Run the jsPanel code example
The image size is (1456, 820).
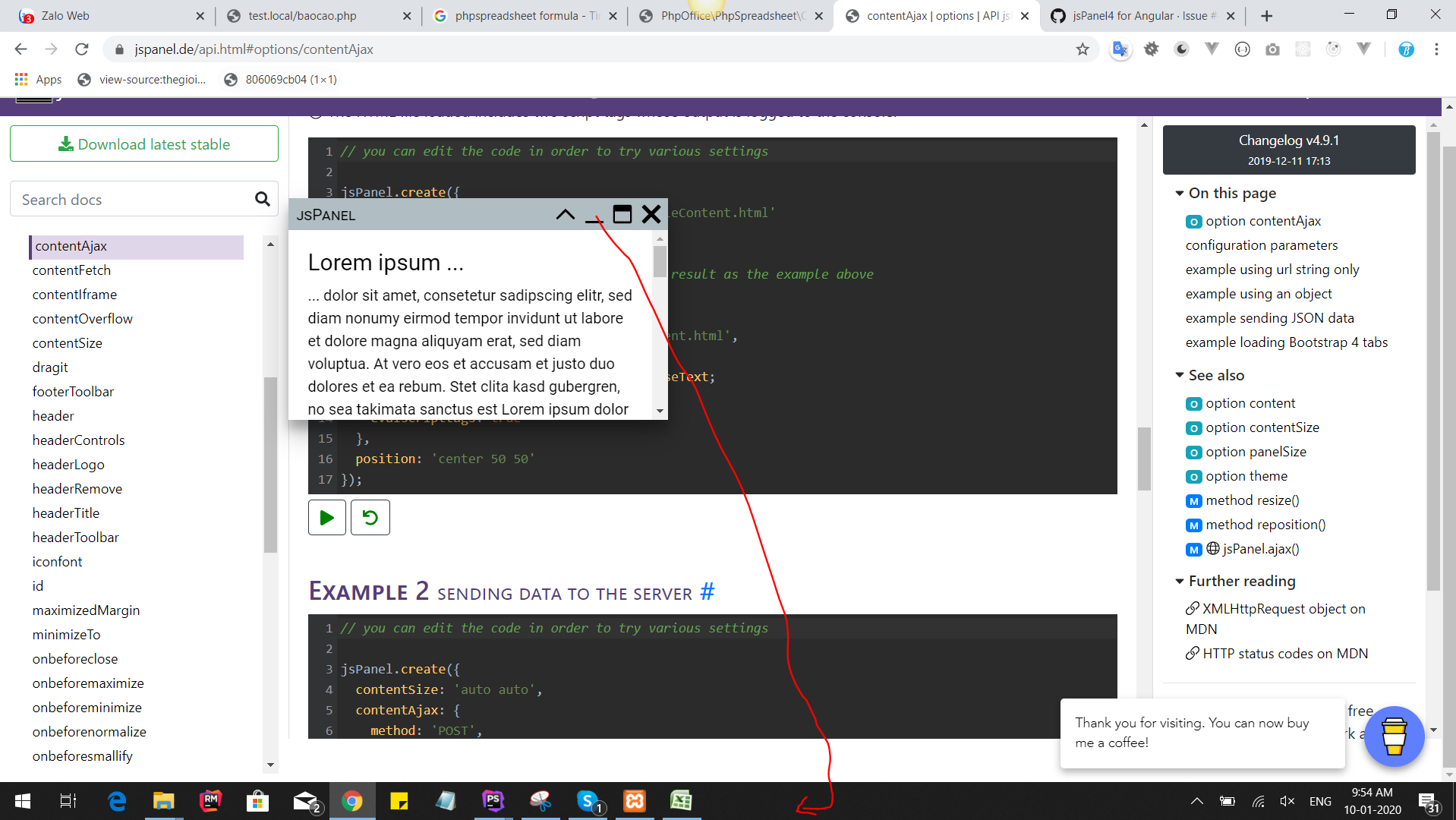click(326, 517)
